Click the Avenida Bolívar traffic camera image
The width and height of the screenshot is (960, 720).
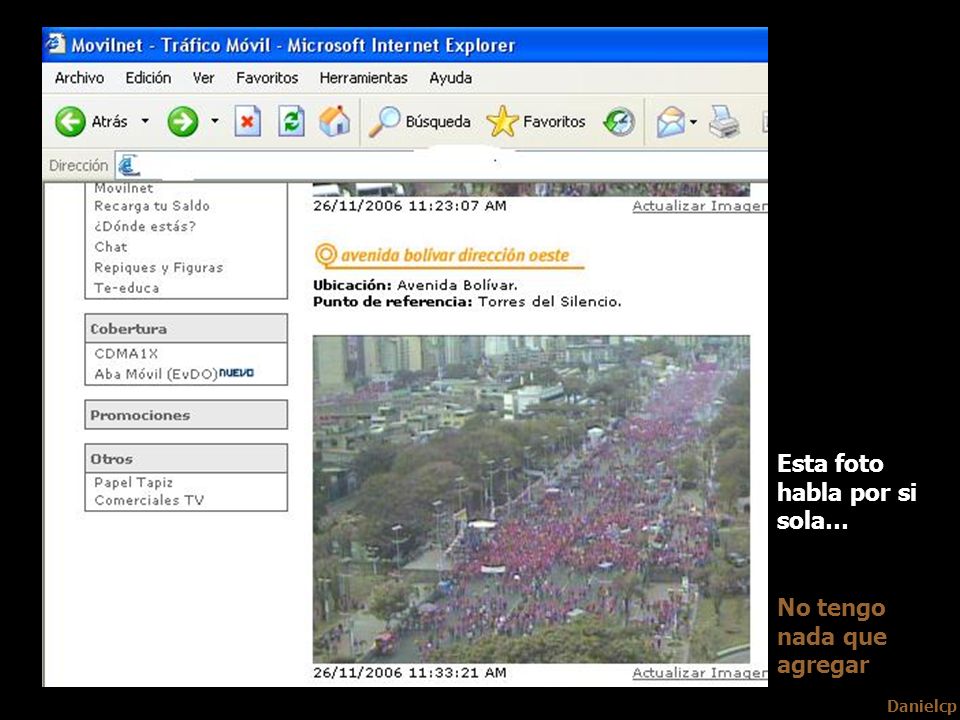pos(531,499)
